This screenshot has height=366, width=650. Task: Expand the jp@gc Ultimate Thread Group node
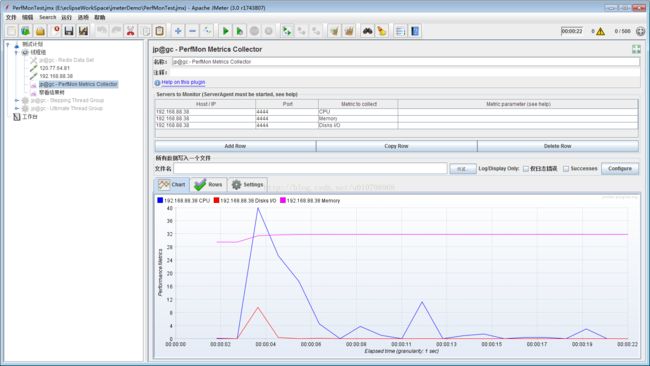pyautogui.click(x=17, y=108)
